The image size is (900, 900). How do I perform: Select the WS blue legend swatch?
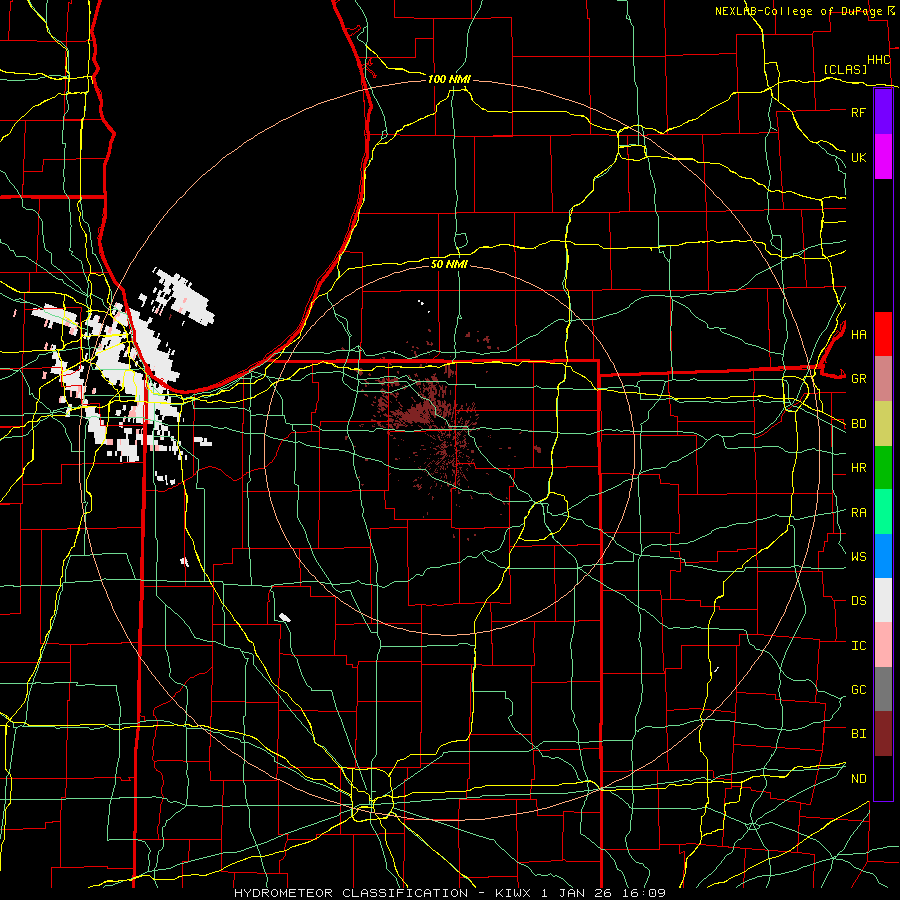[x=883, y=556]
